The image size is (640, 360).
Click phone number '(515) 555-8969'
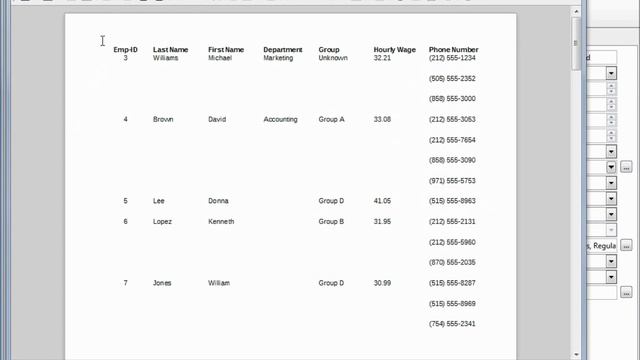coord(452,304)
